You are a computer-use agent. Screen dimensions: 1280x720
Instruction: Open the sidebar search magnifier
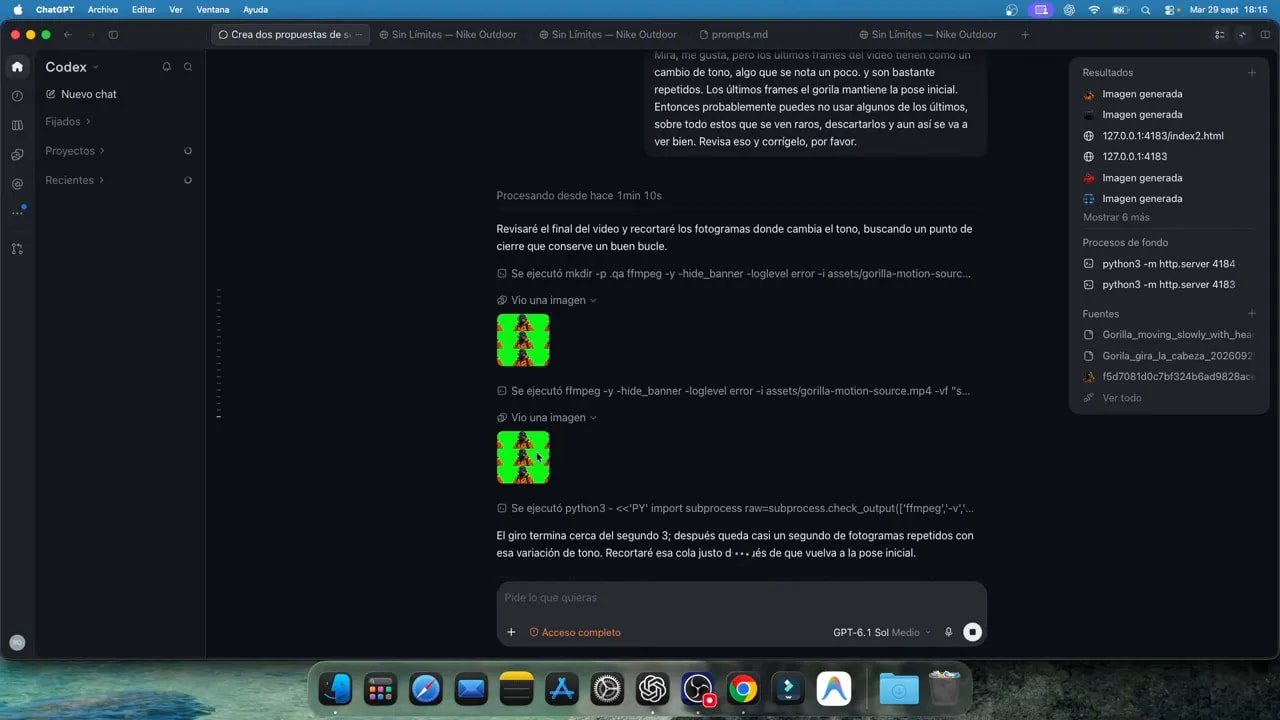188,67
